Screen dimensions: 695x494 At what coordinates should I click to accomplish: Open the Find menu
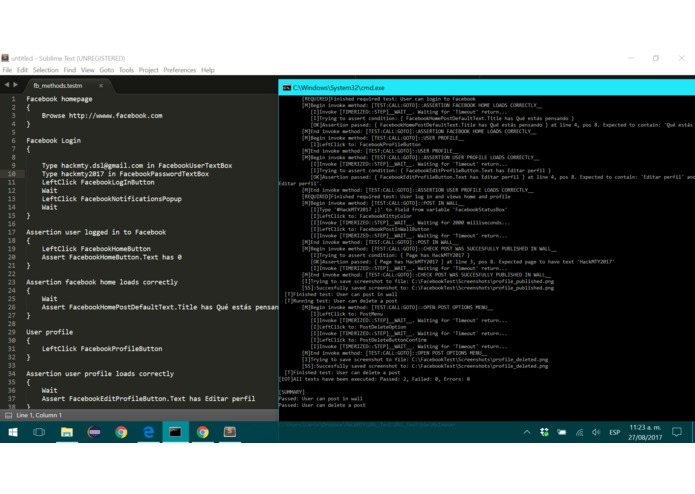pos(70,70)
